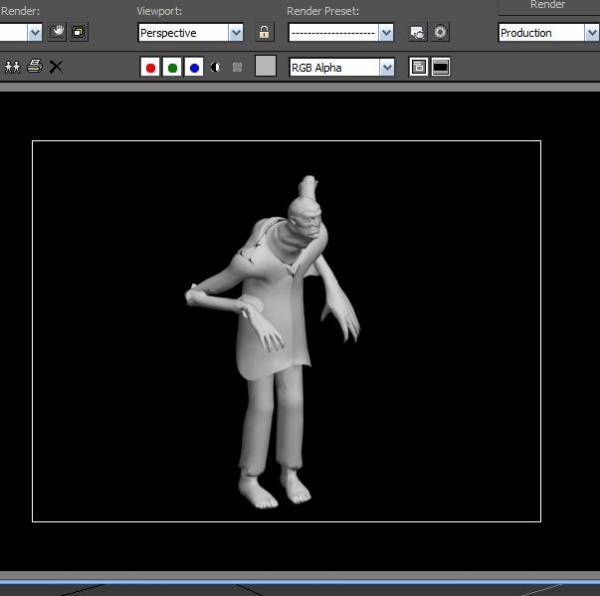This screenshot has width=600, height=596.
Task: Expand the Render Preset dropdown
Action: point(341,32)
